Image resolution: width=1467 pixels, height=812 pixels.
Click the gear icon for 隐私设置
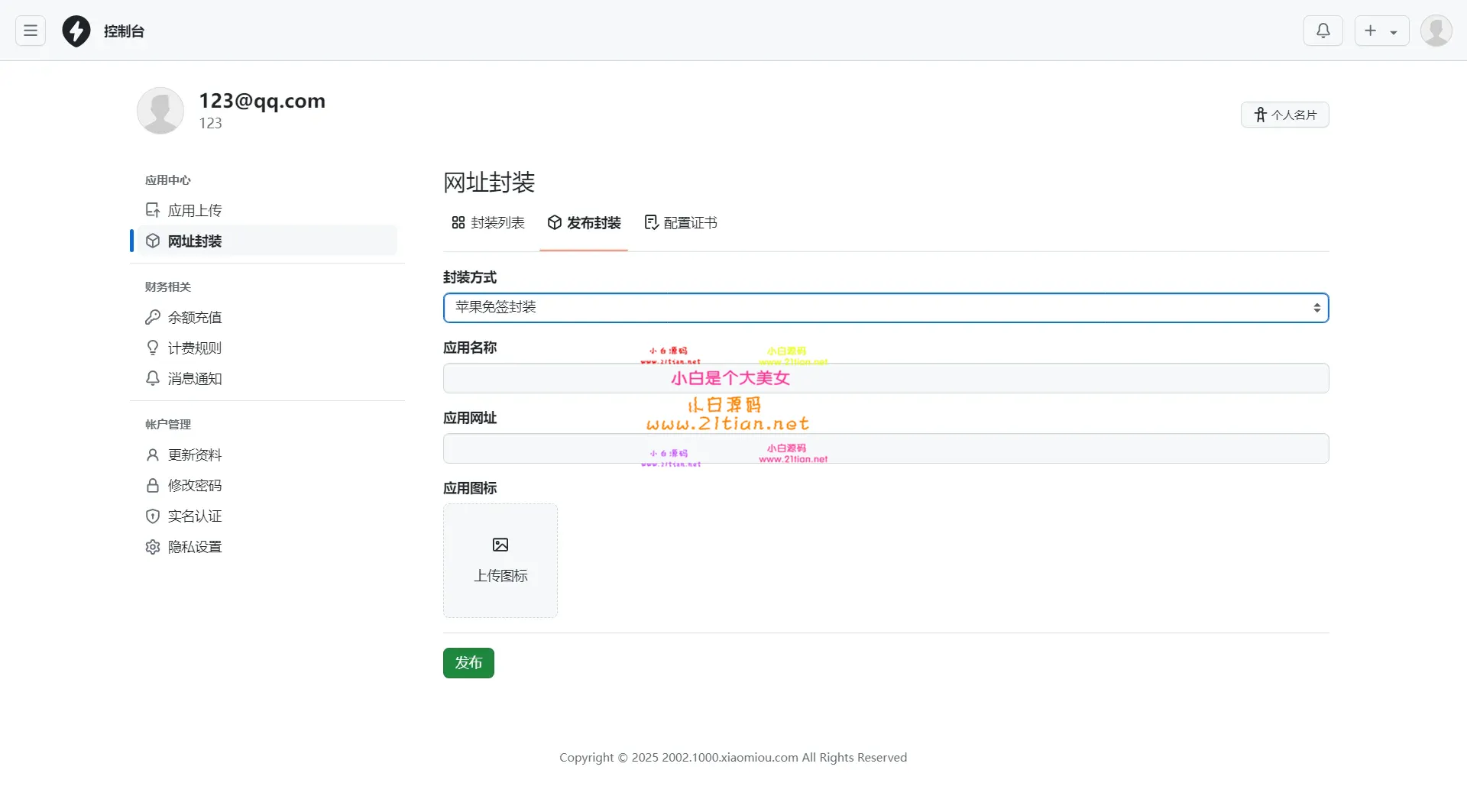click(x=153, y=547)
